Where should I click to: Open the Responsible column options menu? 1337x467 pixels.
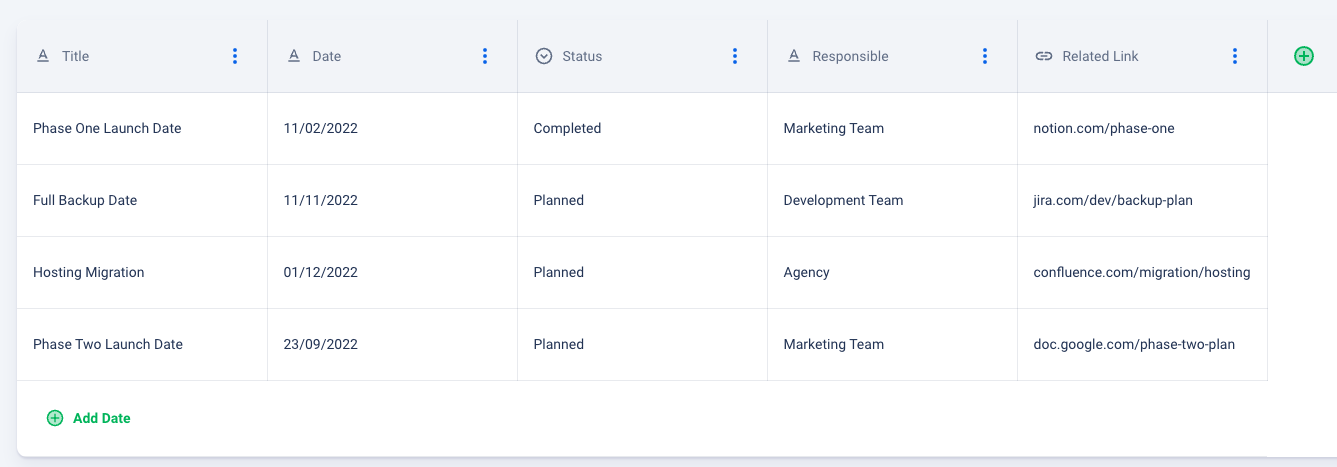click(985, 56)
